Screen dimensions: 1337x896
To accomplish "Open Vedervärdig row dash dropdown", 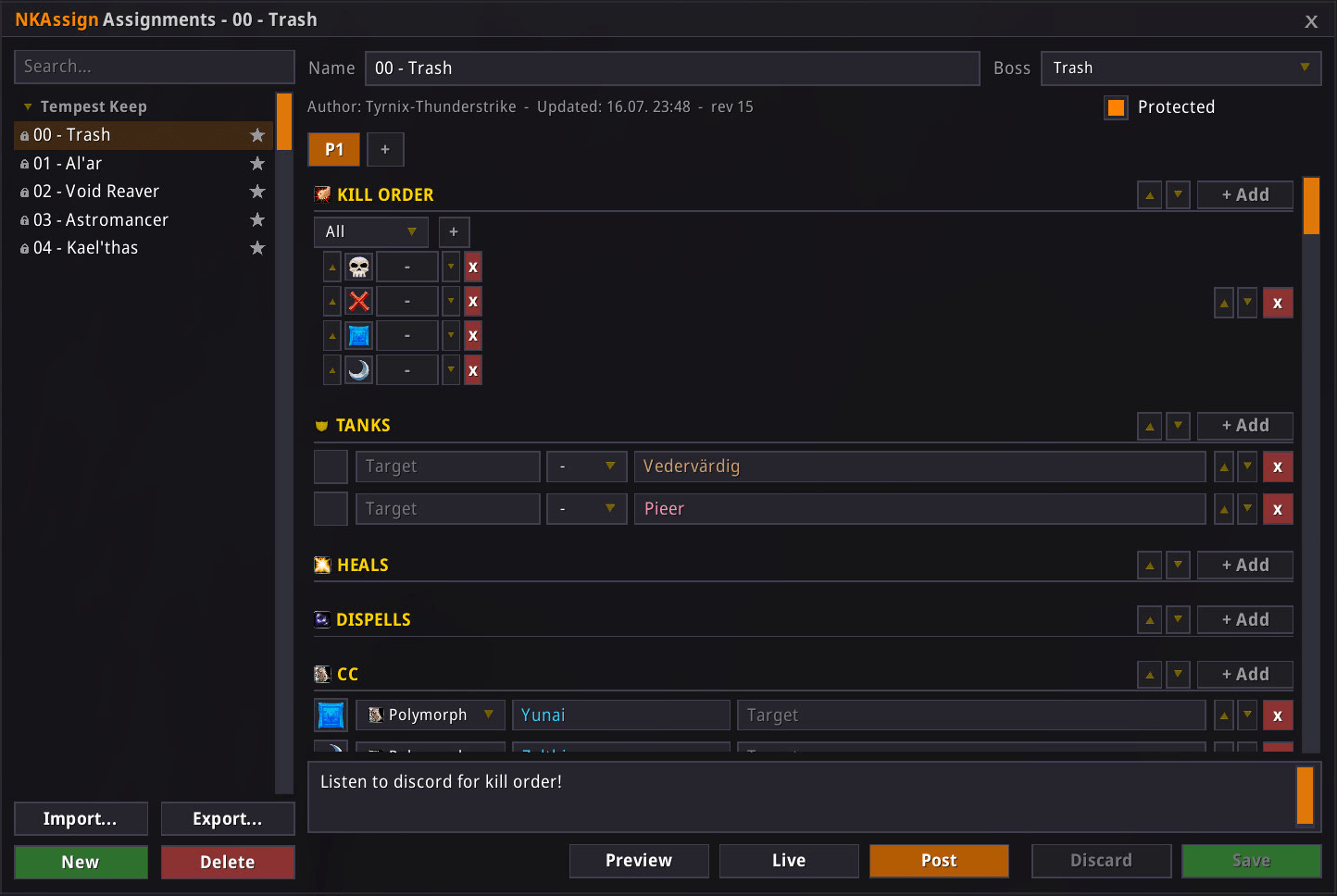I will [x=587, y=467].
